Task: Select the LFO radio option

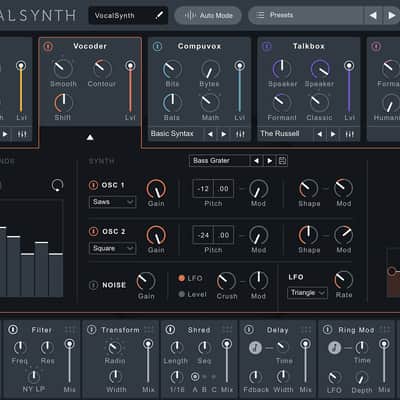Action: (182, 278)
